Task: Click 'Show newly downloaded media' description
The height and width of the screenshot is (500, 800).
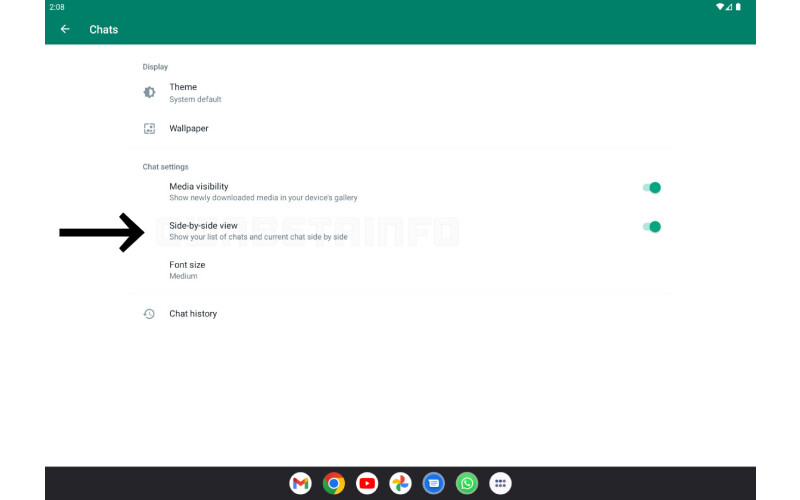Action: 263,198
